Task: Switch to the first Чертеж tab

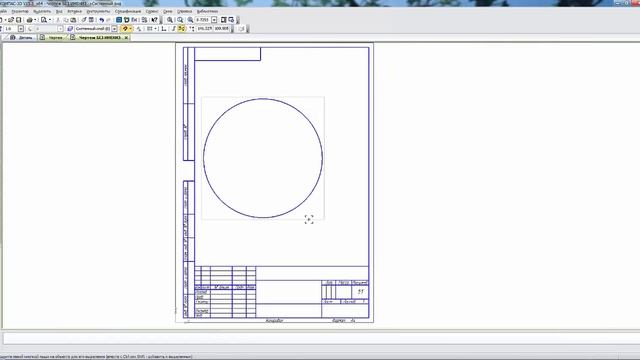Action: 52,38
